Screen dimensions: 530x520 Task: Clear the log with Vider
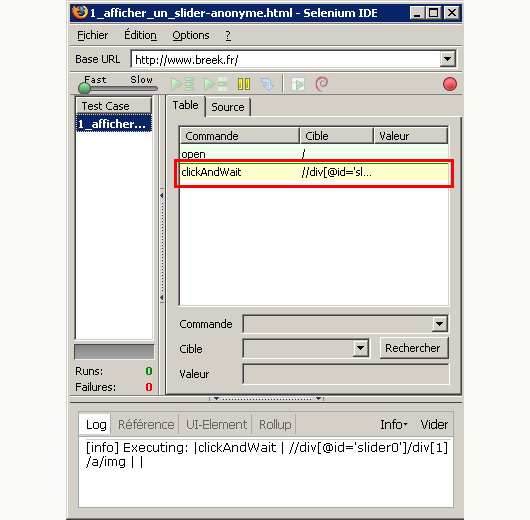tap(434, 424)
